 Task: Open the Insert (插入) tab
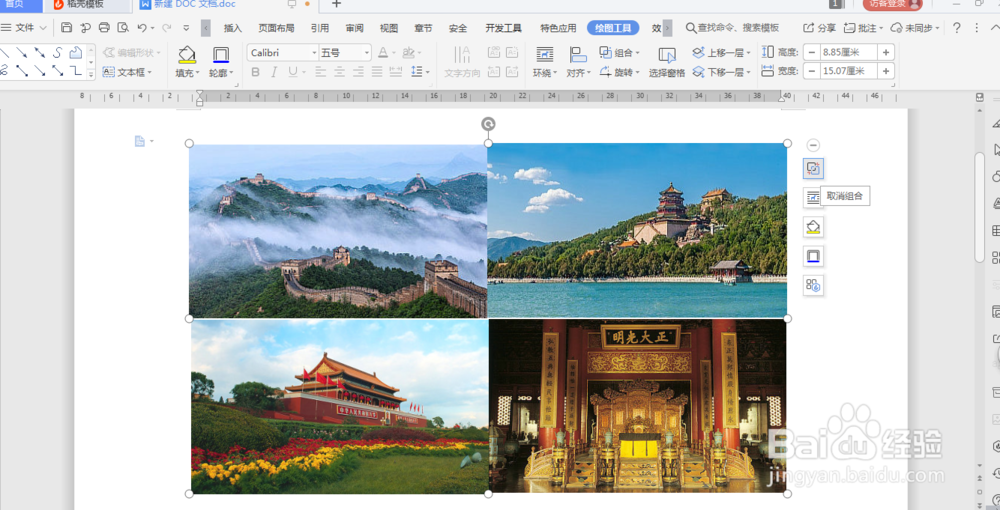(x=233, y=28)
